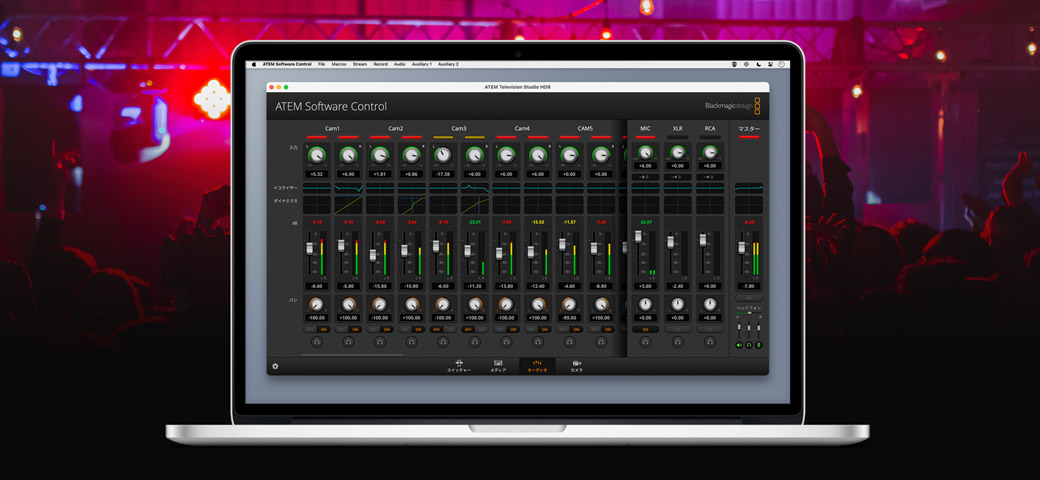Solo Cam1 right channel with headphone icon
This screenshot has height=480, width=1040.
(348, 341)
